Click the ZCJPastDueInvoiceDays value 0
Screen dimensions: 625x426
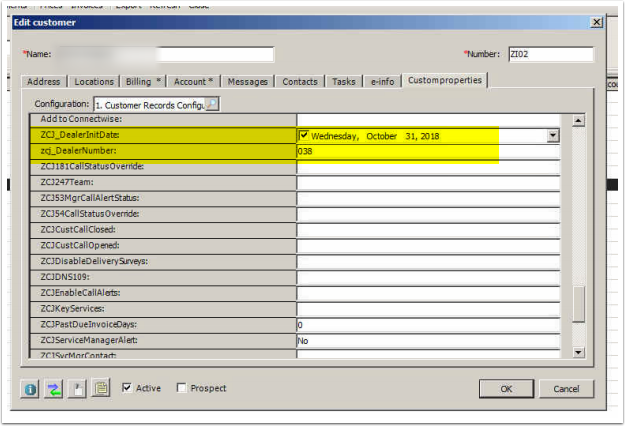coord(428,326)
